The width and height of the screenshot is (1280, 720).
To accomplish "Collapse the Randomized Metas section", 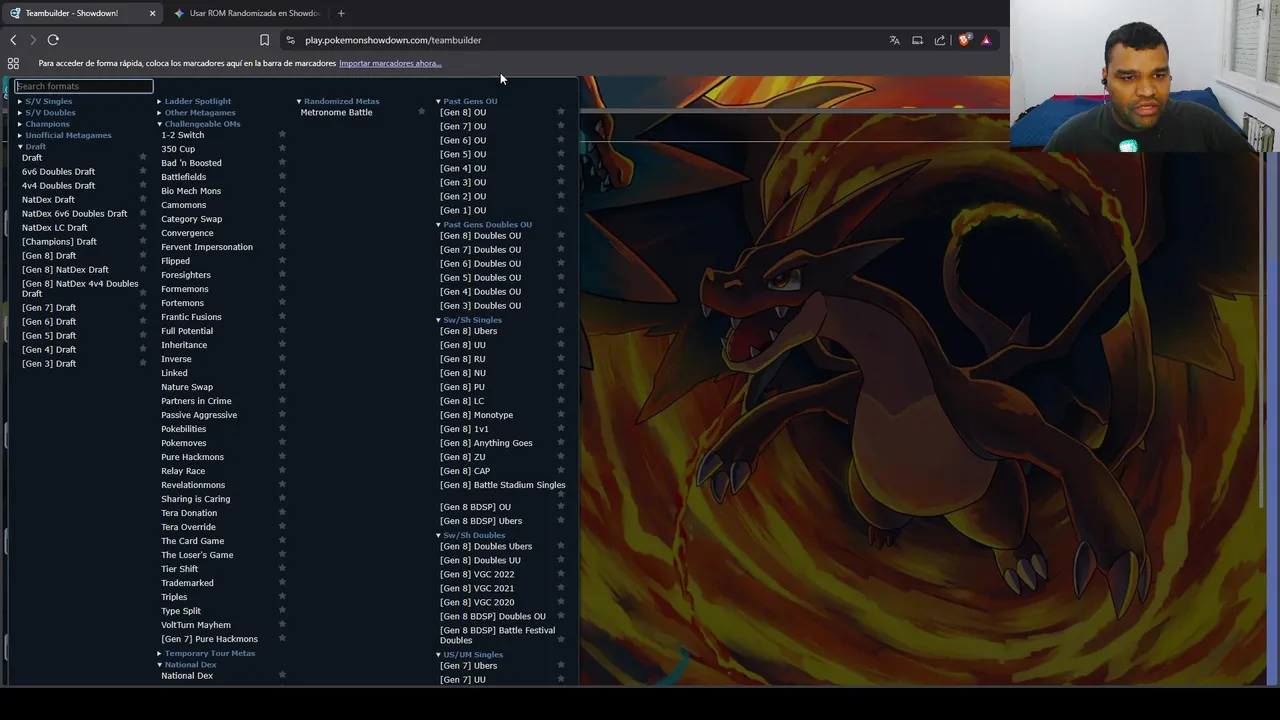I will 338,101.
